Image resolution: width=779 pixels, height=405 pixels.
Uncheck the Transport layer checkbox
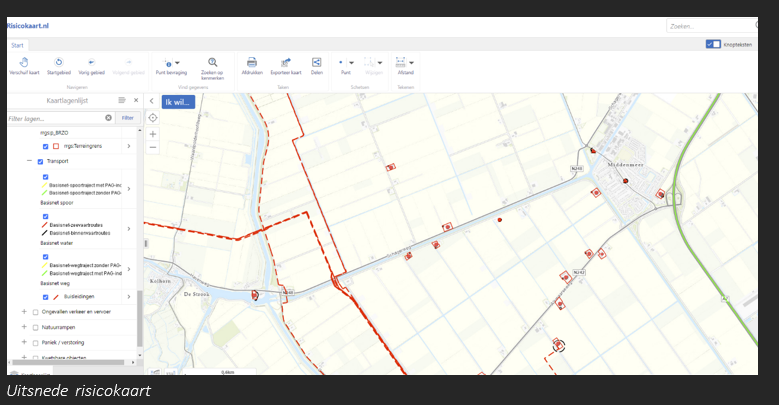point(40,161)
